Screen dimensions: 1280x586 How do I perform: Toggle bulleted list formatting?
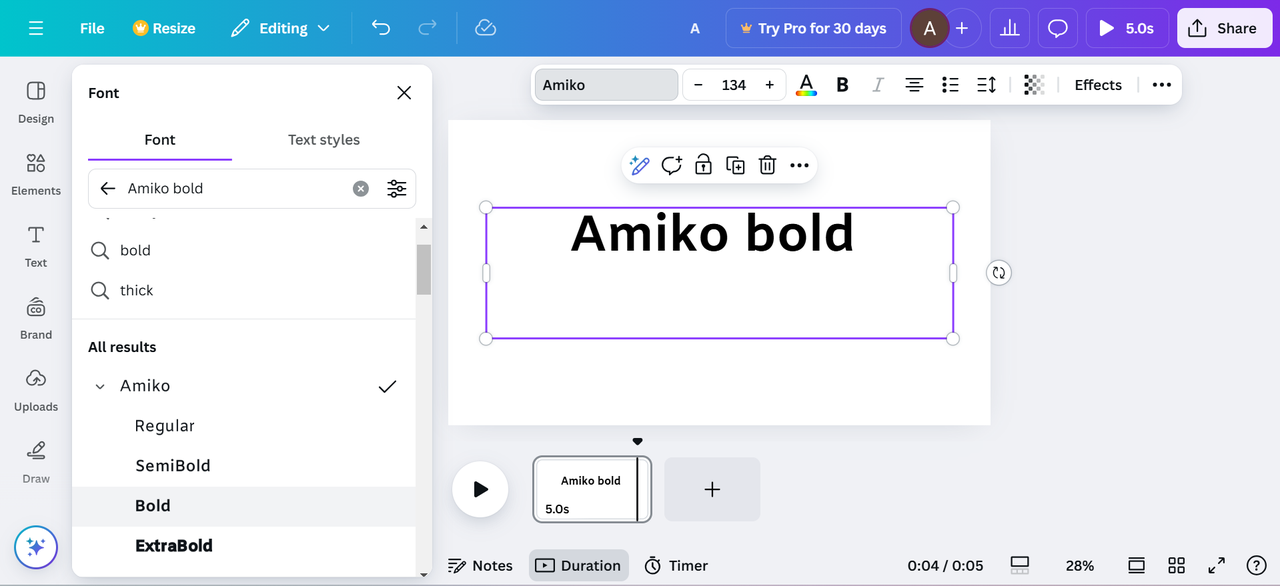coord(950,85)
